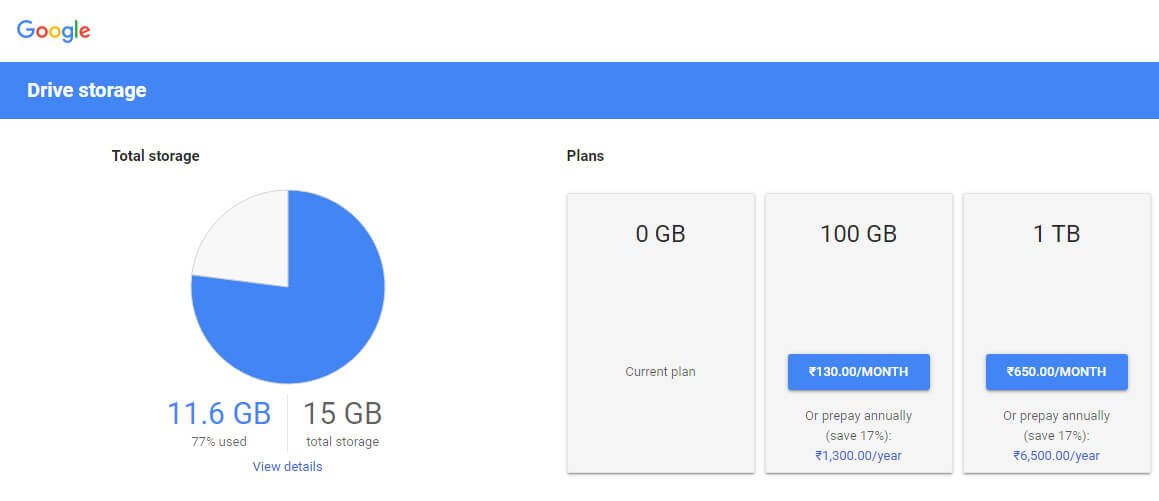Click the Google logo
The width and height of the screenshot is (1159, 501).
(54, 30)
